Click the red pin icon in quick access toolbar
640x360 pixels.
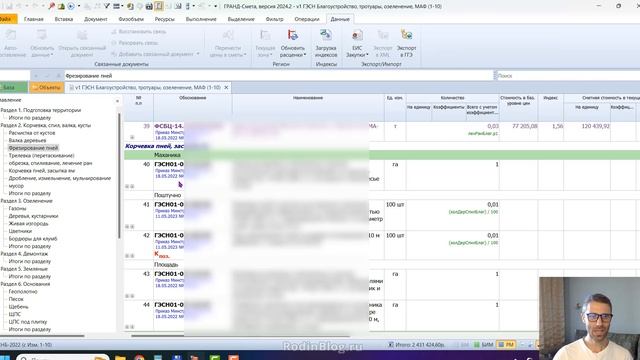click(x=51, y=6)
